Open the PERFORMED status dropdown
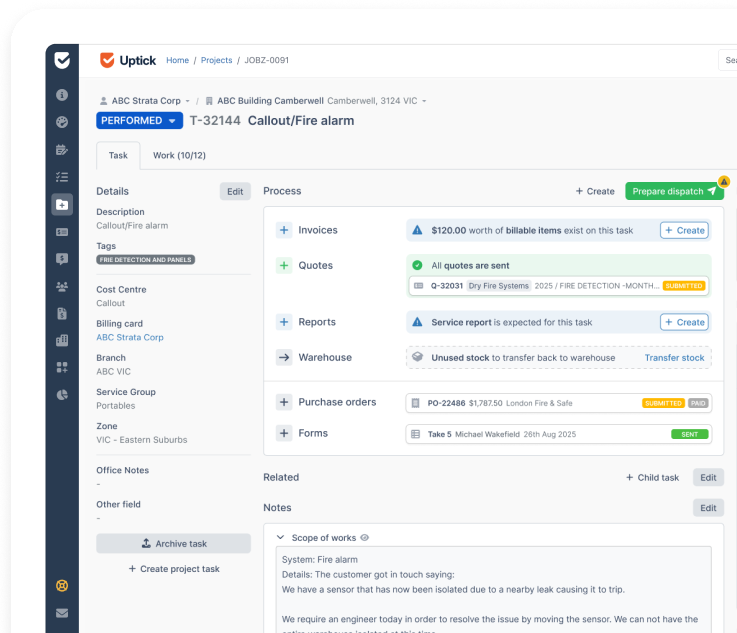This screenshot has height=633, width=737. click(x=139, y=121)
